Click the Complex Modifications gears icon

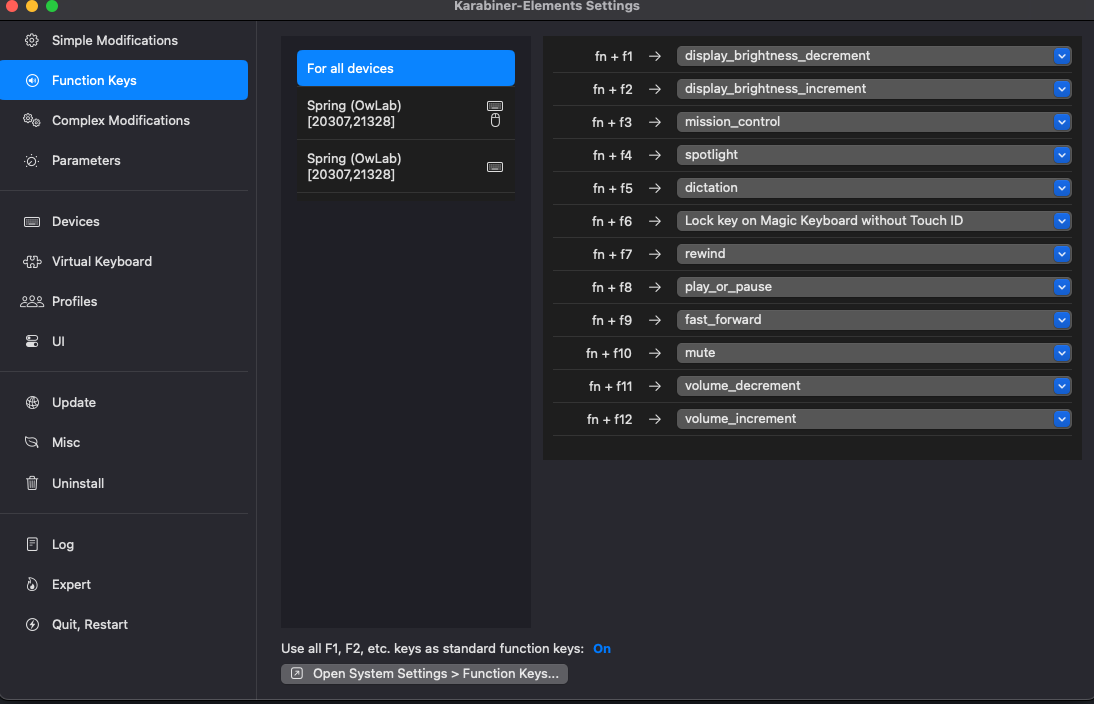pos(32,121)
